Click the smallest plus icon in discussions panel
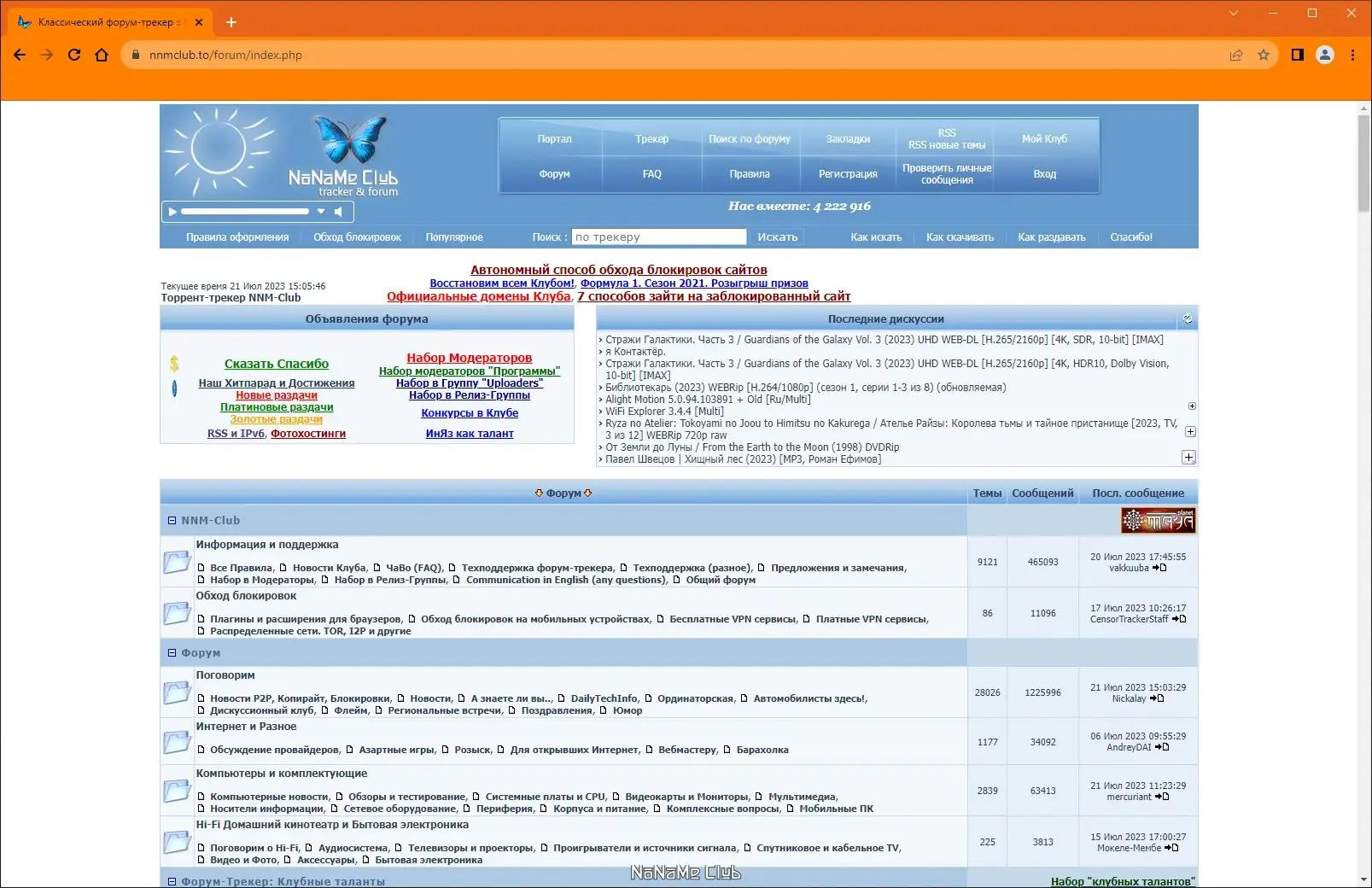This screenshot has width=1372, height=888. pos(1192,406)
